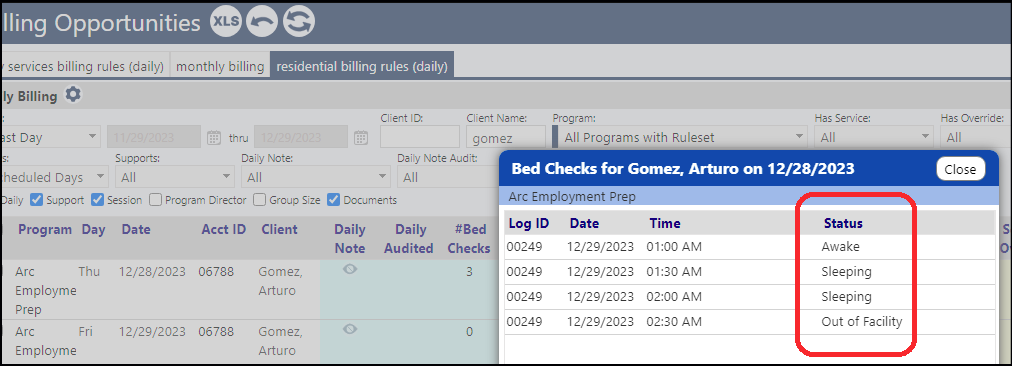This screenshot has width=1012, height=366.
Task: Sort by Day column header
Action: pyautogui.click(x=93, y=229)
